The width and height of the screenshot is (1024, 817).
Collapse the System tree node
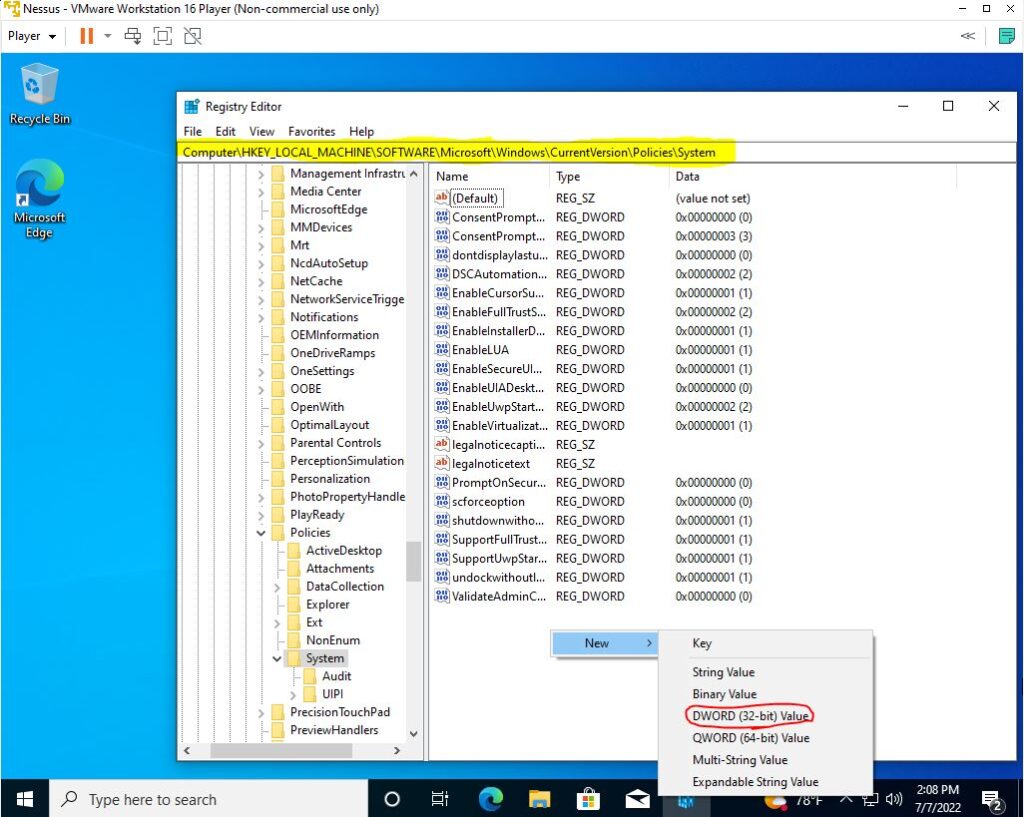[277, 658]
